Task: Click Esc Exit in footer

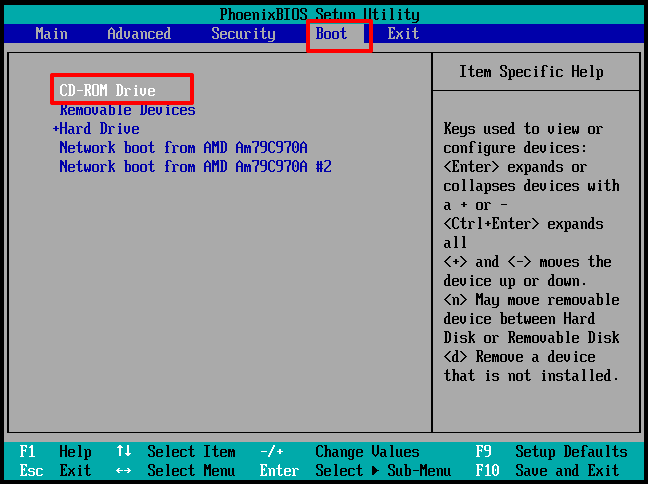Action: (x=55, y=470)
